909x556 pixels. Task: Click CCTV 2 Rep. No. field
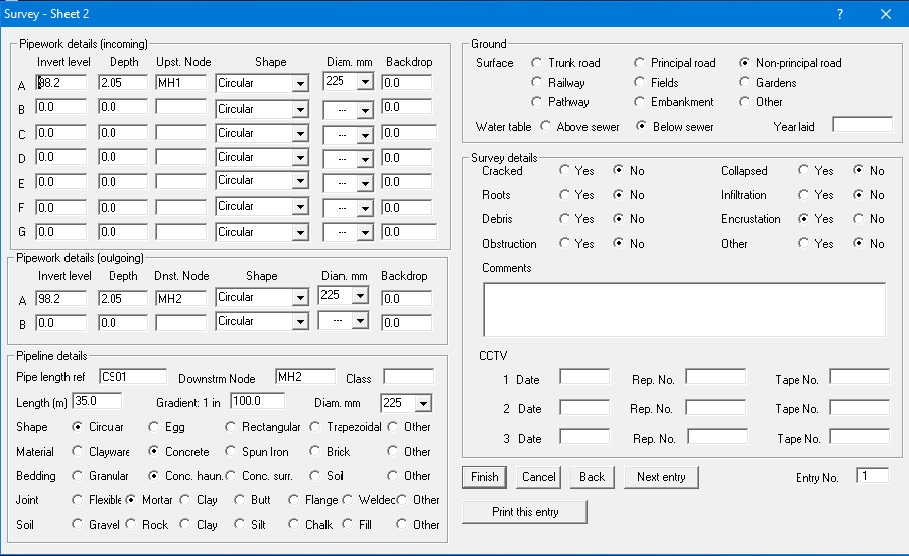[715, 407]
